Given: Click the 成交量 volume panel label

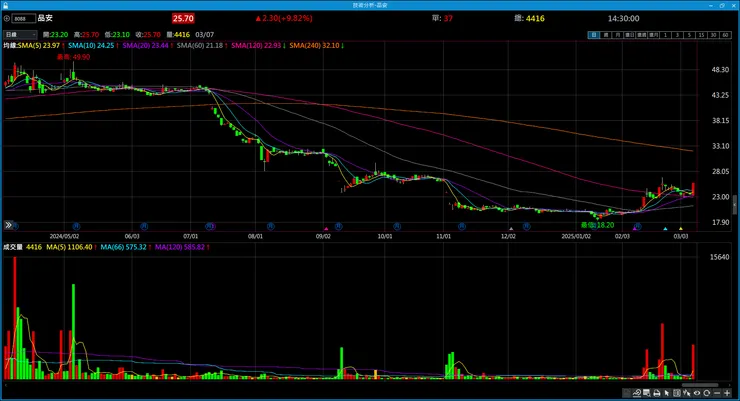Looking at the screenshot, I should click(x=13, y=247).
